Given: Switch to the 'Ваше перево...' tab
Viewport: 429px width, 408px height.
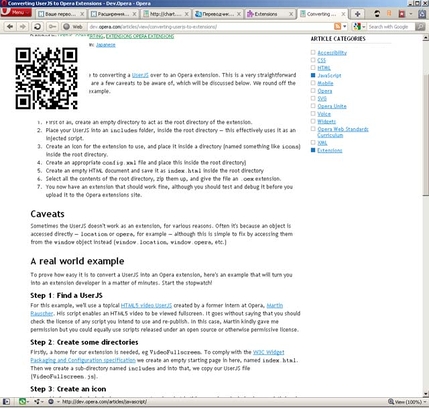Looking at the screenshot, I should coord(61,14).
